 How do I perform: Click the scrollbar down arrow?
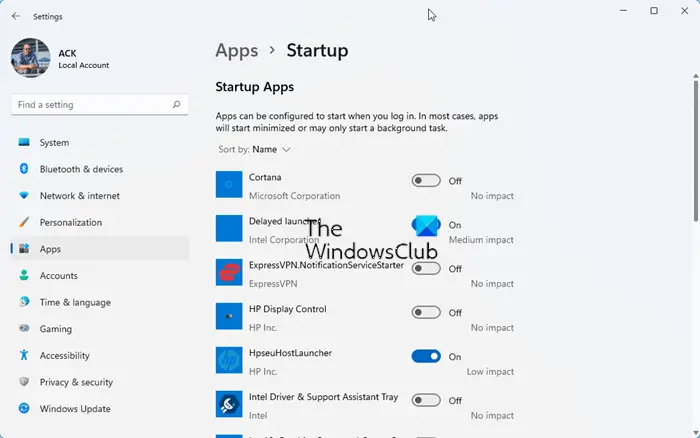pyautogui.click(x=696, y=433)
